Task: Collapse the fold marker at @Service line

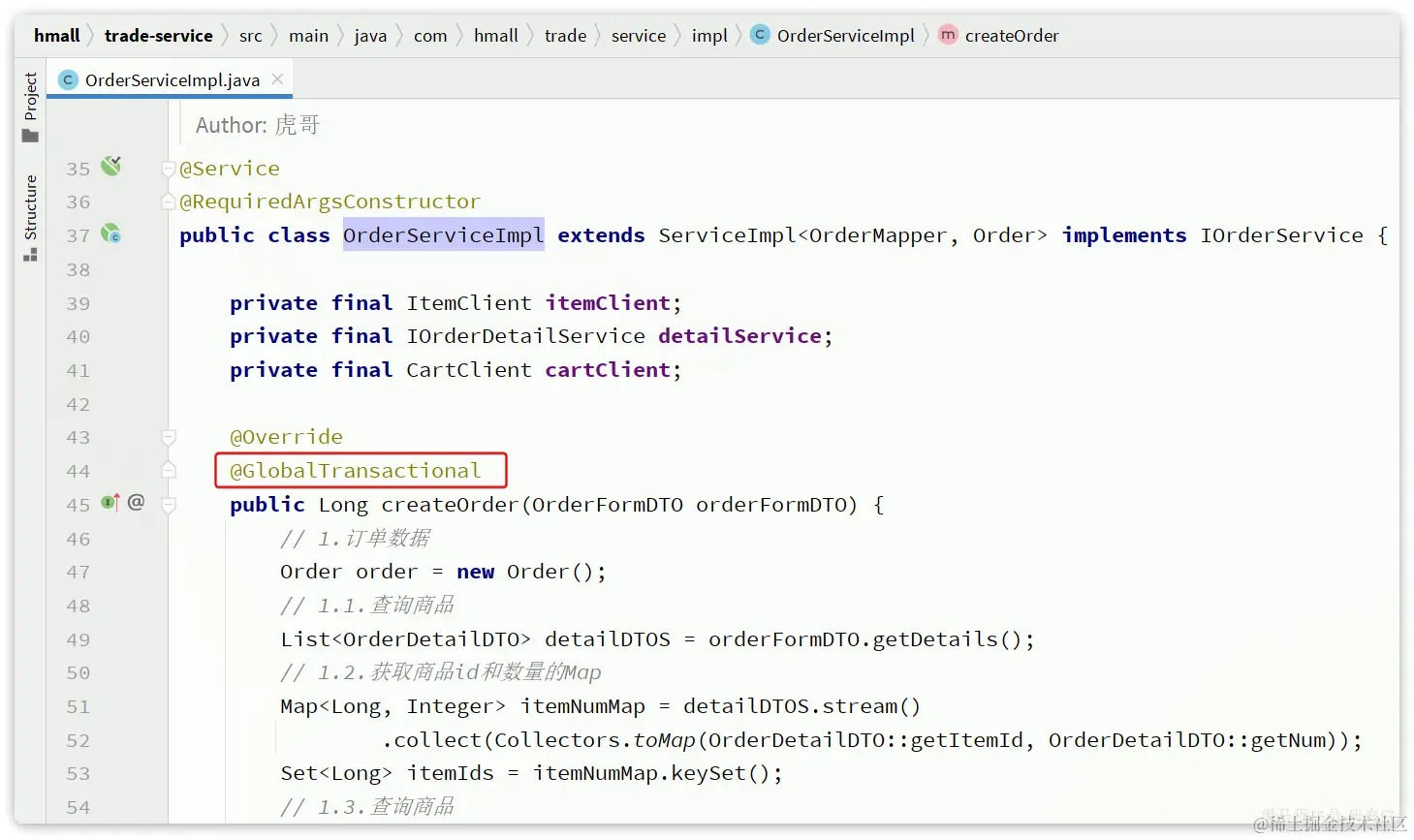Action: pos(169,169)
